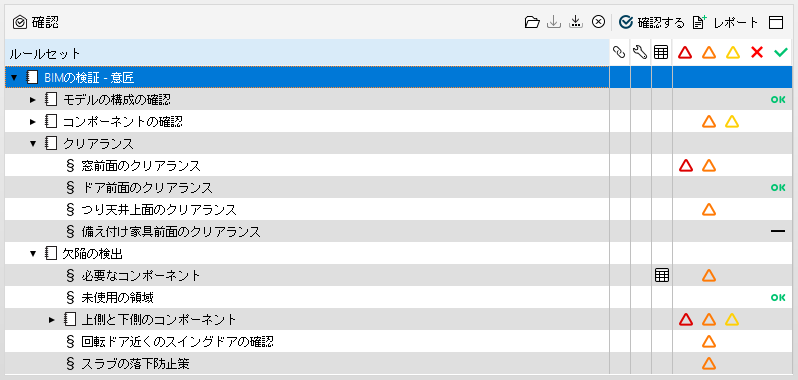The width and height of the screenshot is (798, 380).
Task: Click the orange triangle in 上側と下側のコンポーネント row
Action: (x=709, y=319)
